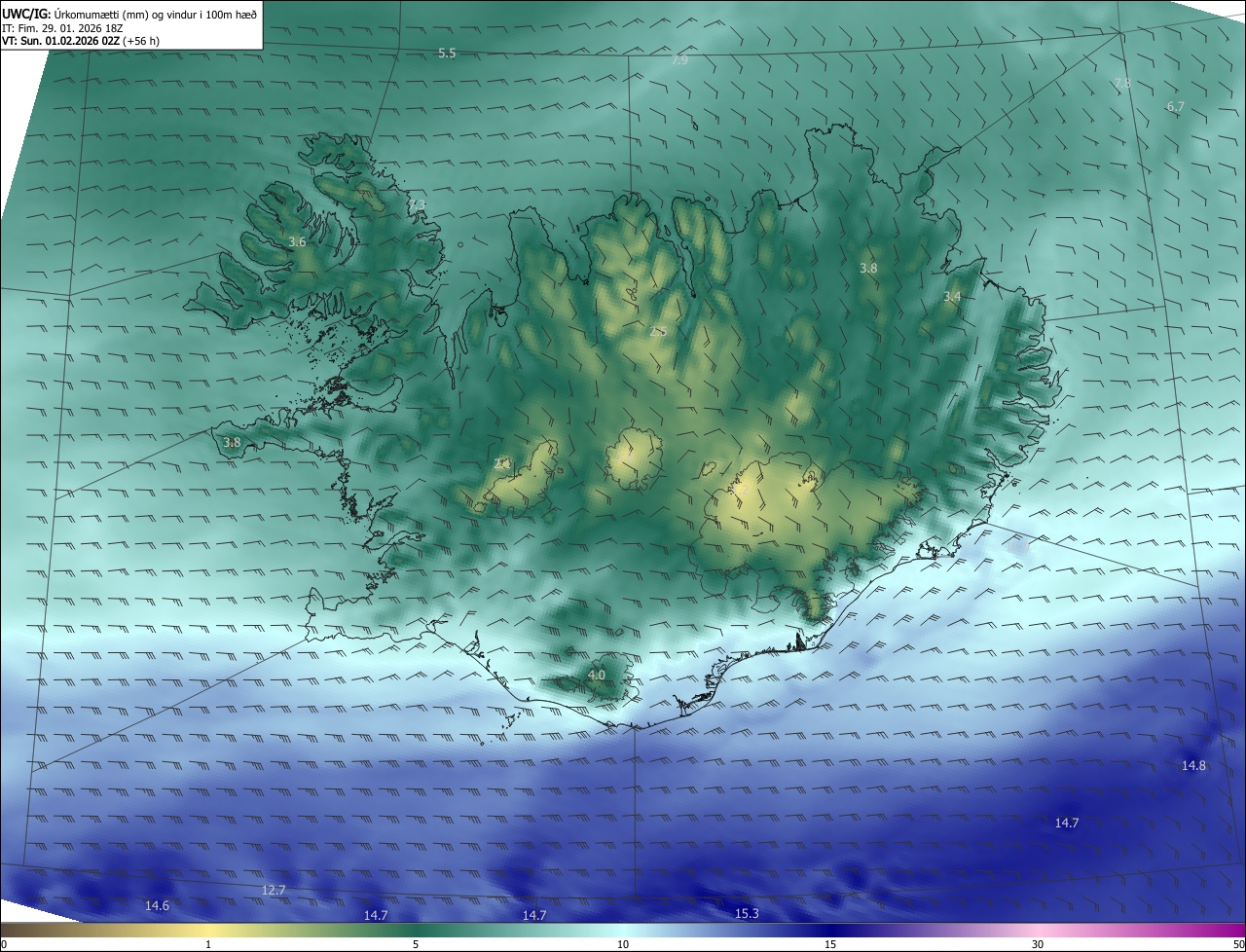The image size is (1246, 952).
Task: Click the 6.7 value label
Action: pos(1175,106)
